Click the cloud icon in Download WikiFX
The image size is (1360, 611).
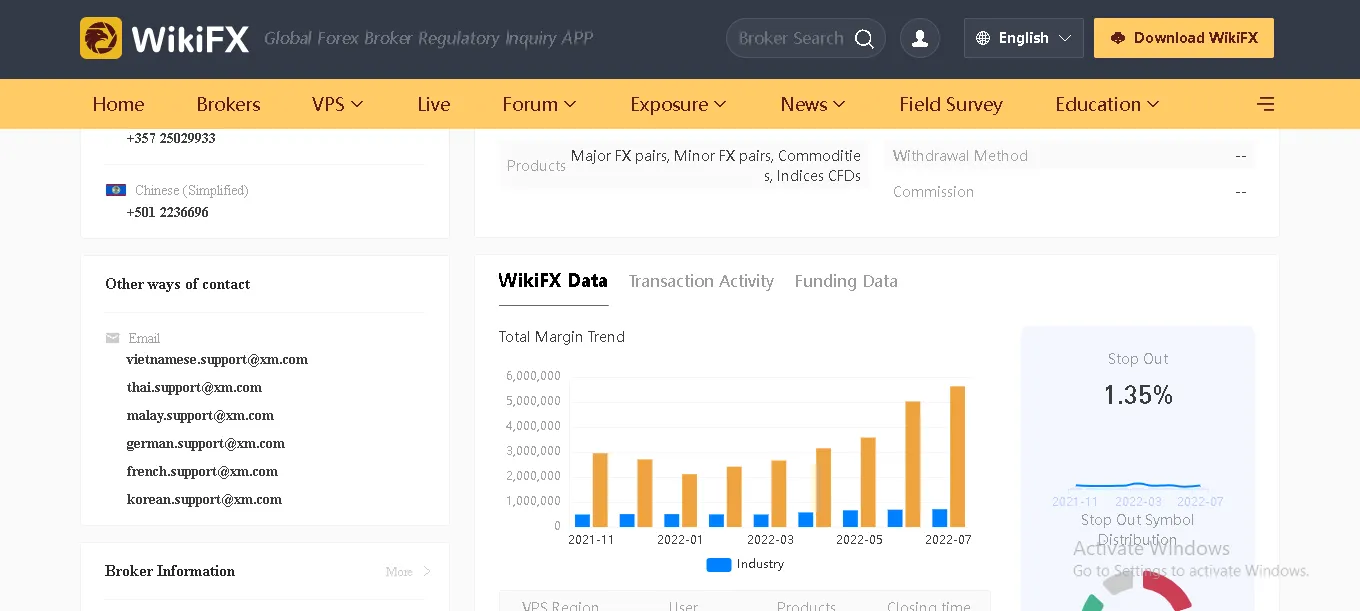[1118, 38]
